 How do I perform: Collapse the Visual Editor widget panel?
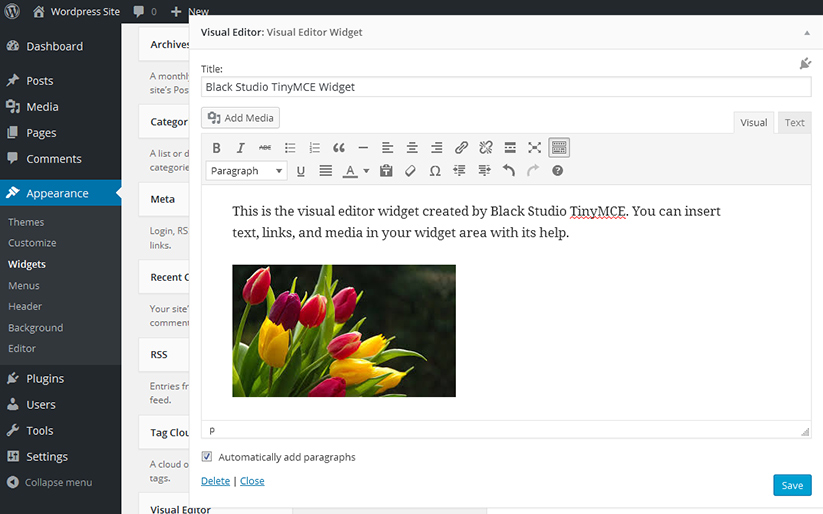(x=806, y=32)
